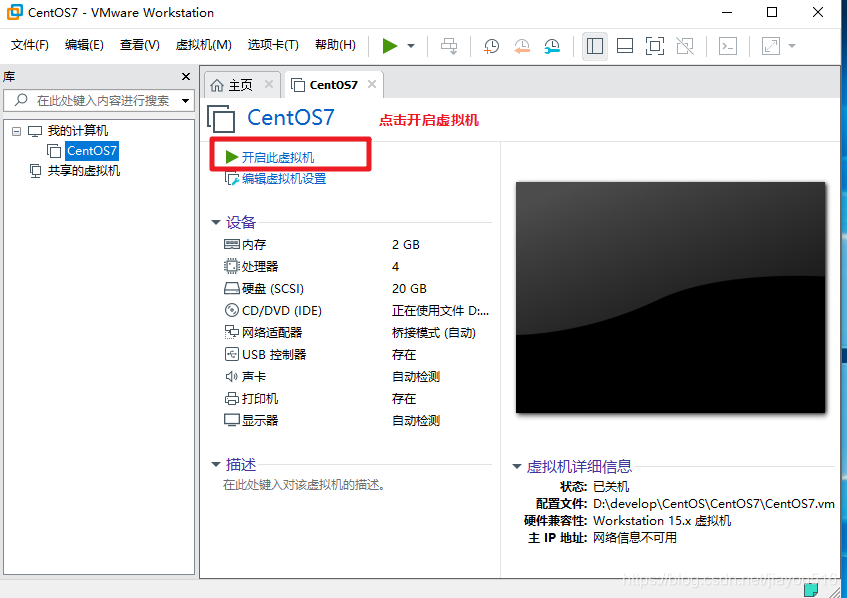Select 我的计算机 in the library tree

click(x=78, y=131)
